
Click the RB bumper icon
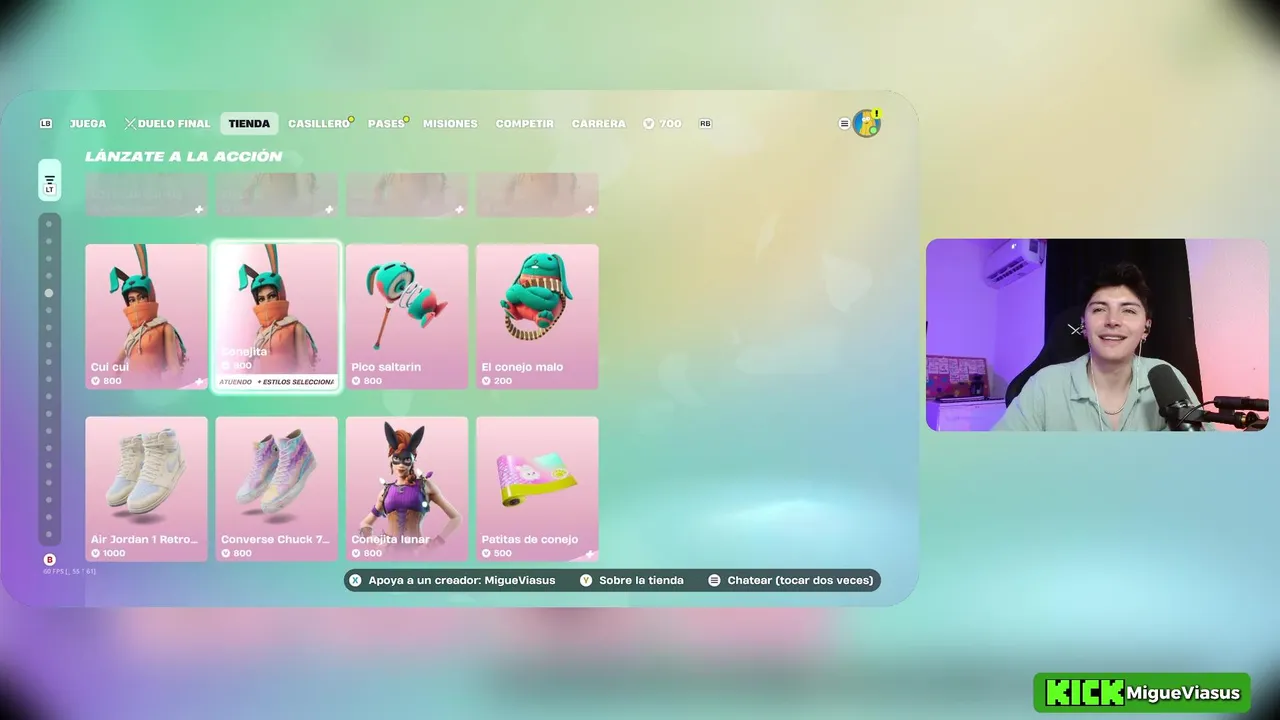(x=705, y=124)
